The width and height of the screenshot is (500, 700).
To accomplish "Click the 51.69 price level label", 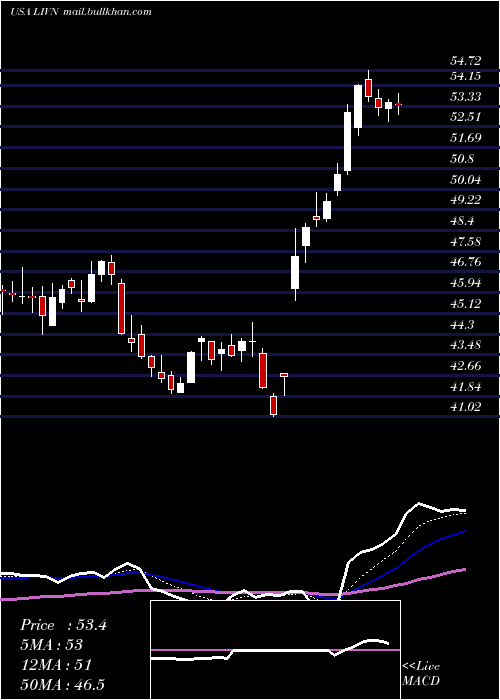I will click(466, 138).
